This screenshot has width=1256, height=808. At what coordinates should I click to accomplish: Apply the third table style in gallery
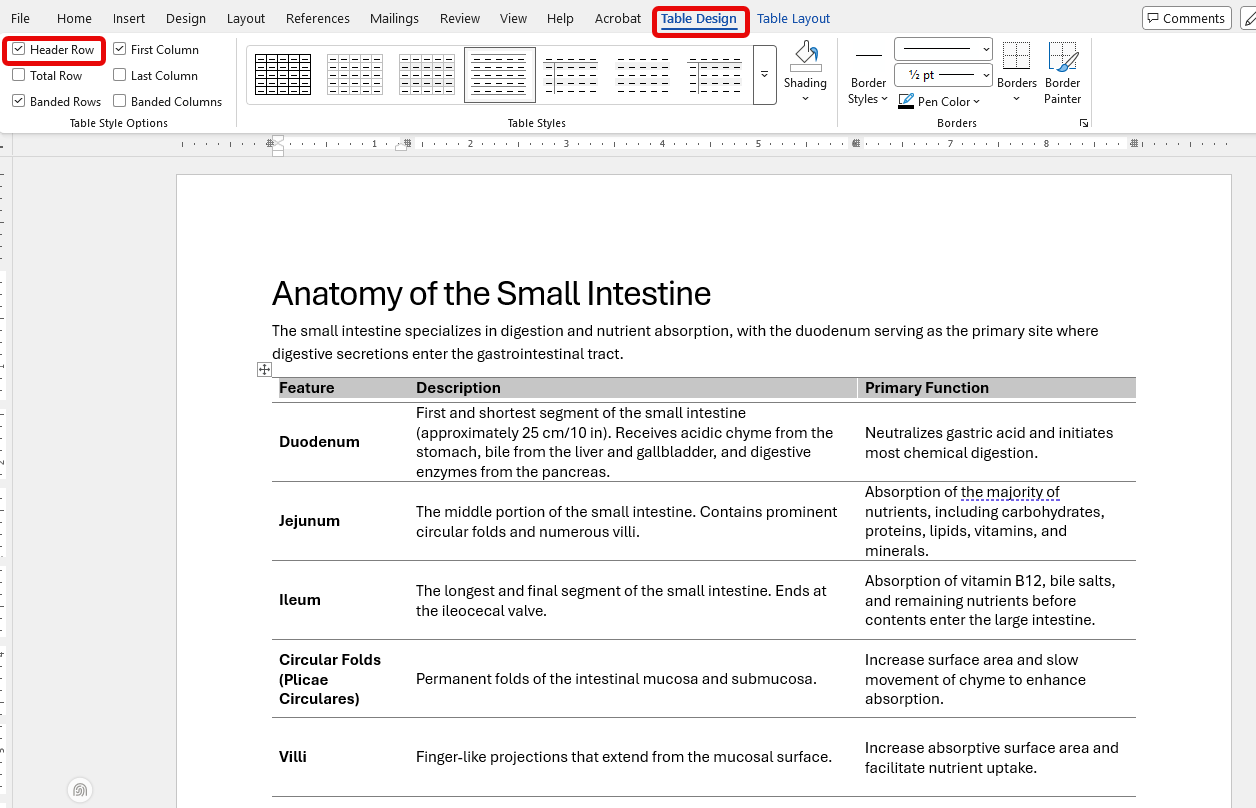(427, 75)
